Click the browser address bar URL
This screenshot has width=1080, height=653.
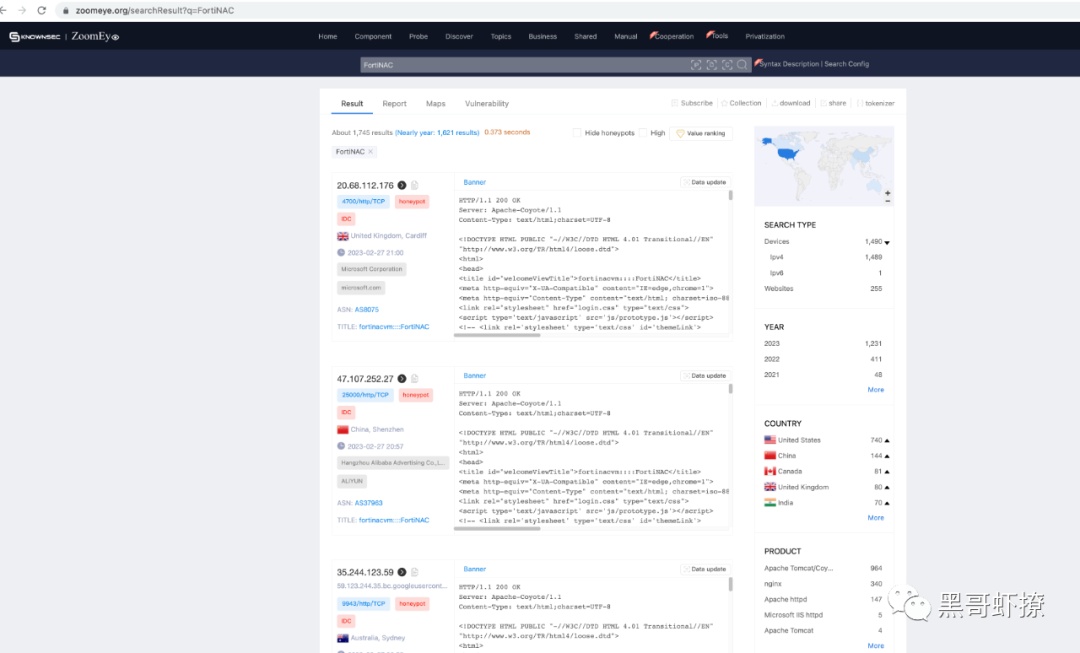pyautogui.click(x=155, y=10)
